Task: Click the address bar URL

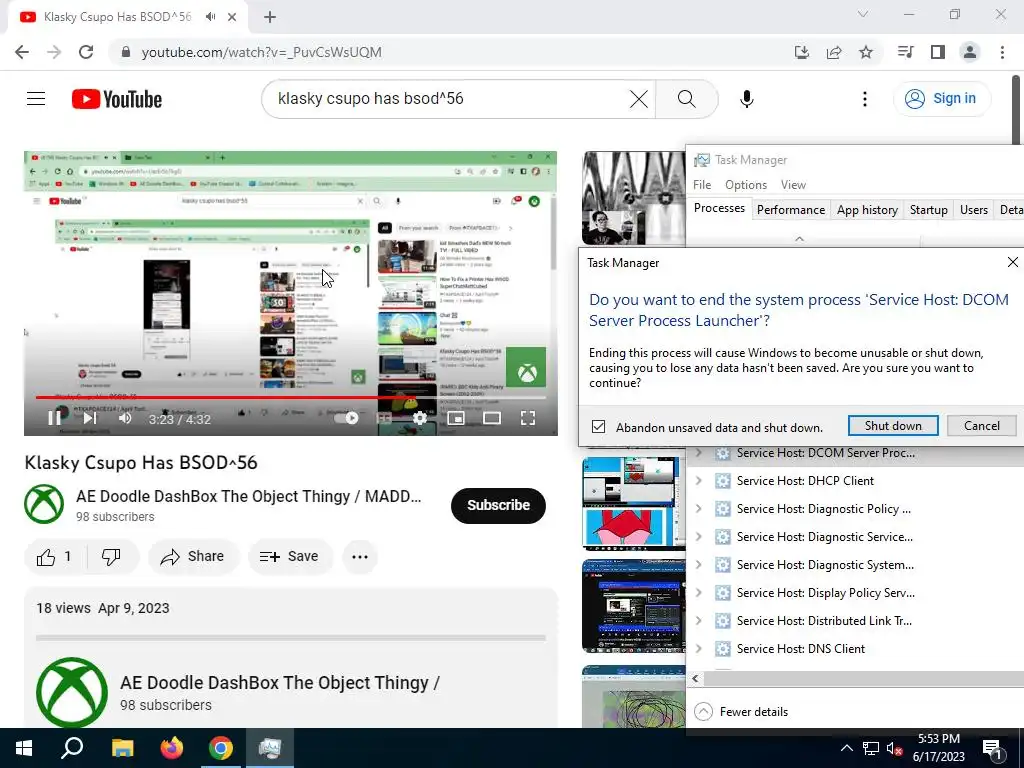Action: [x=261, y=52]
